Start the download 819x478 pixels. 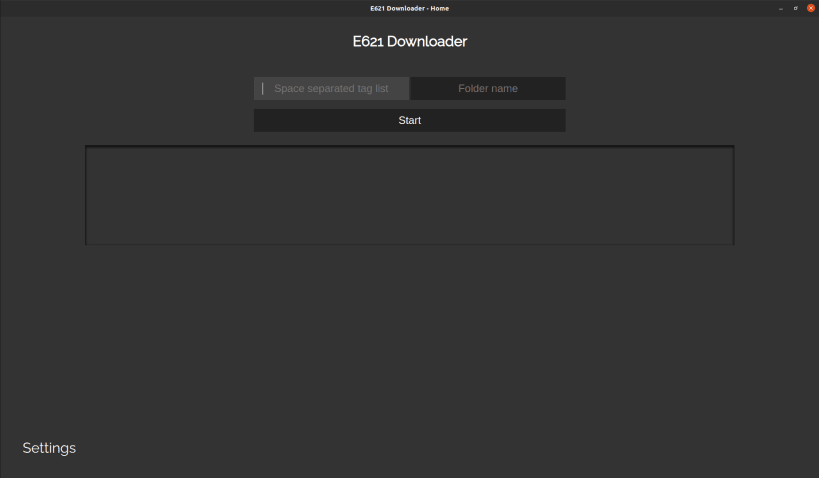[x=410, y=121]
